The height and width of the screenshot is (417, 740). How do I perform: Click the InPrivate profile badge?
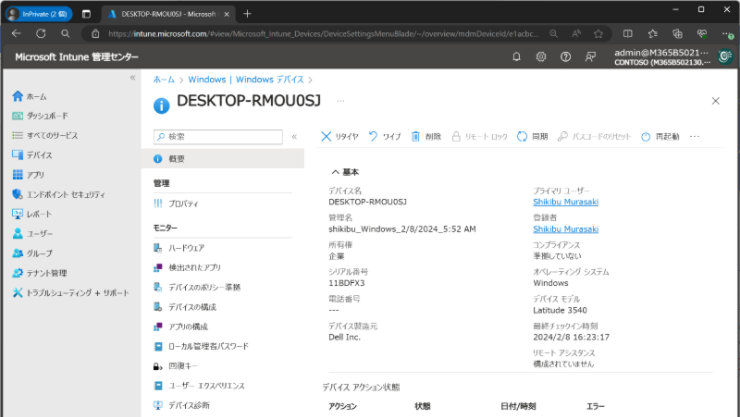click(39, 14)
